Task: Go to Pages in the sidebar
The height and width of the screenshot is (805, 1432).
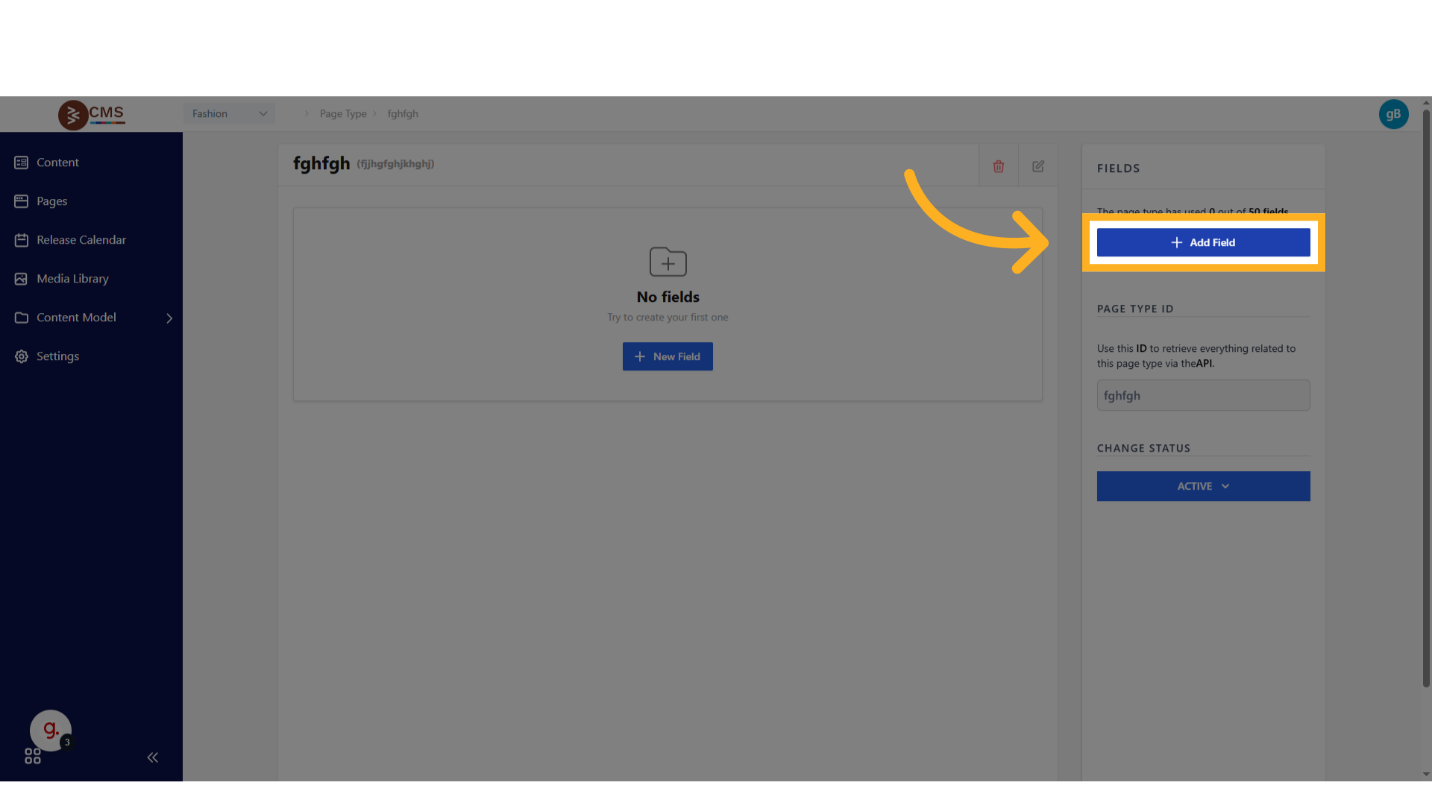Action: tap(52, 201)
